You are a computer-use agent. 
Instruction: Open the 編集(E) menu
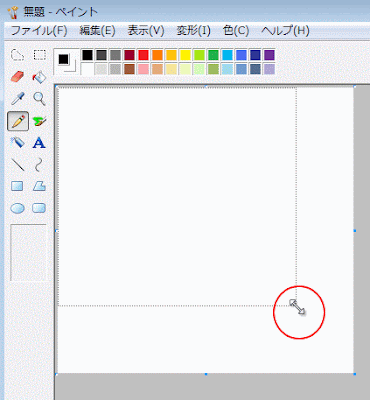[97, 31]
